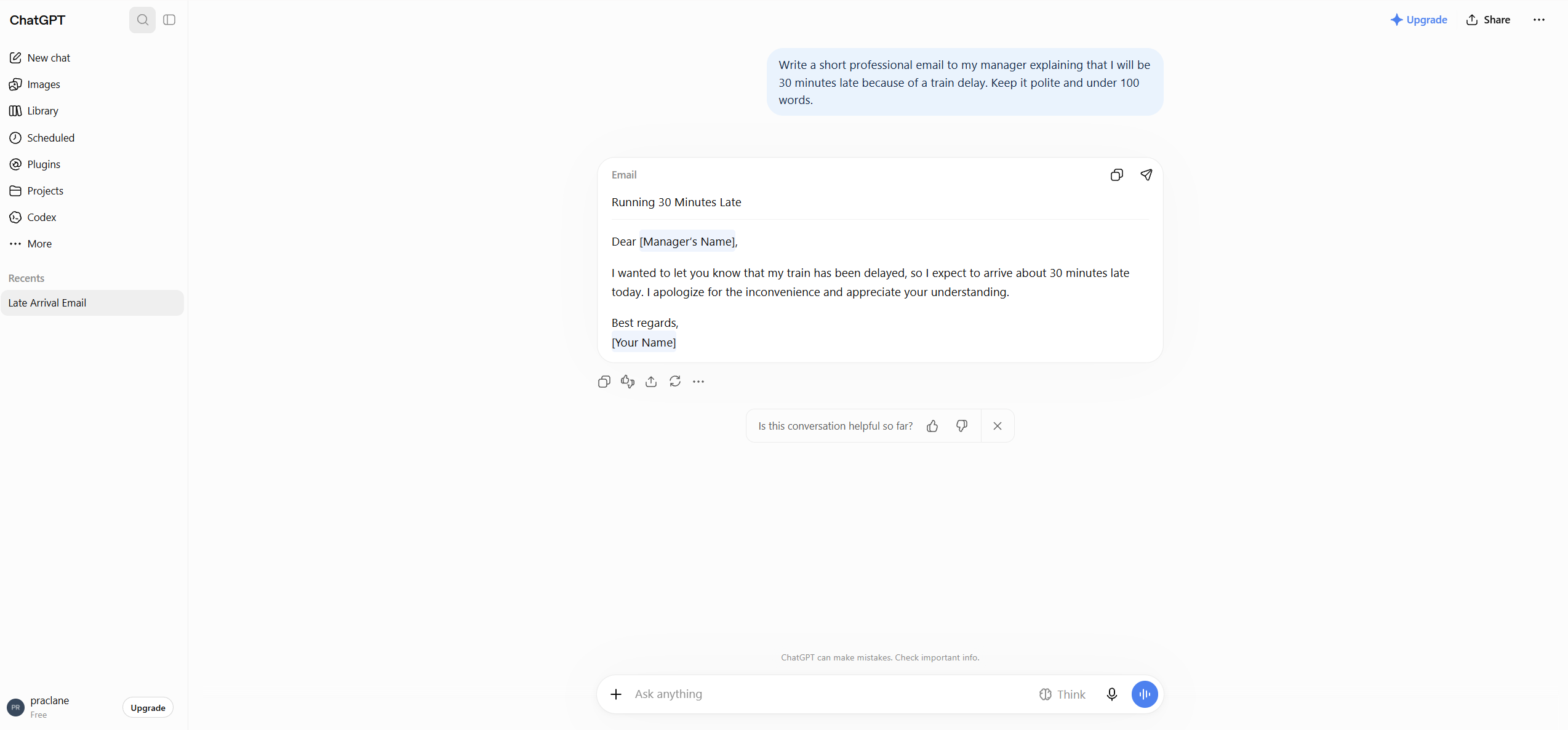Start voice mode
This screenshot has width=1568, height=730.
point(1145,694)
